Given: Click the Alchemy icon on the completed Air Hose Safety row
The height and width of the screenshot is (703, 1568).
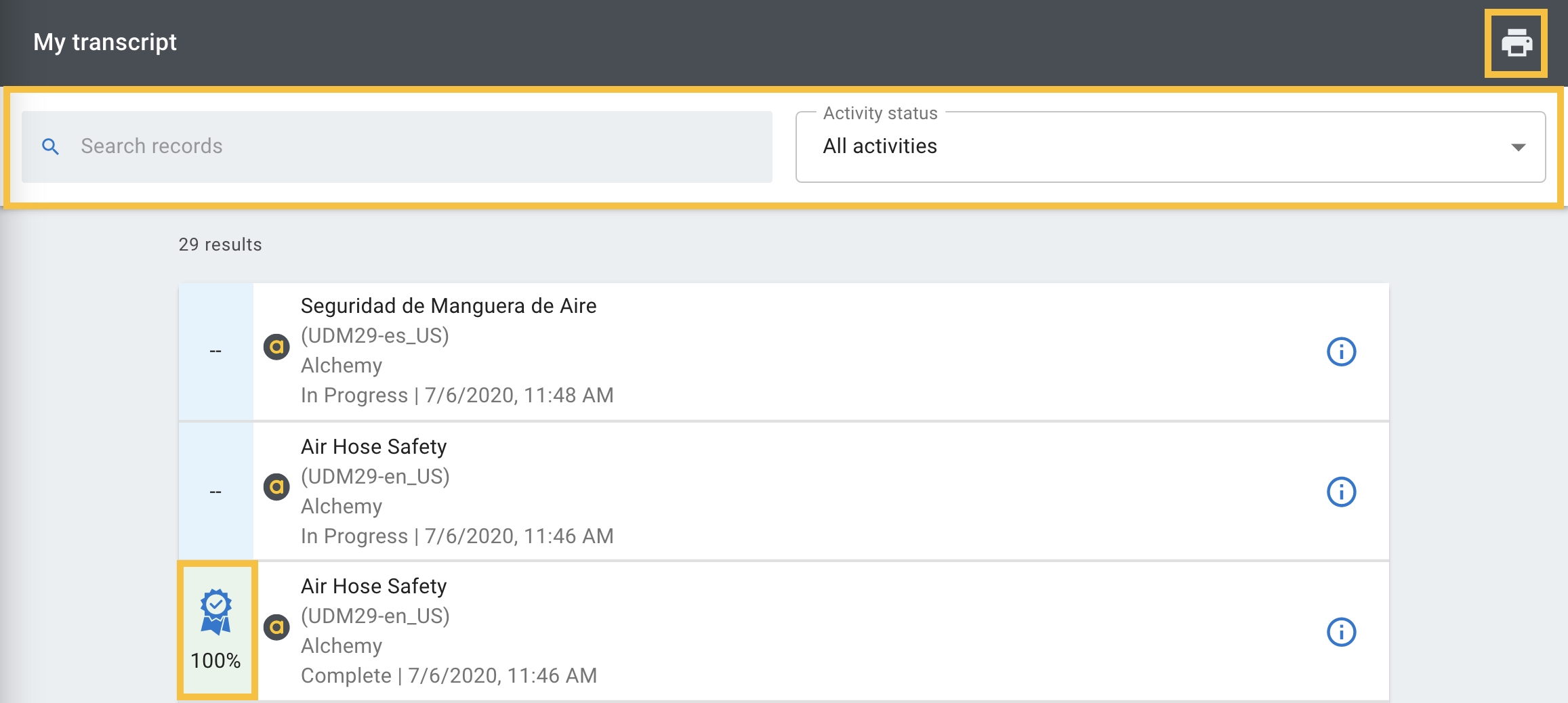Looking at the screenshot, I should pos(276,626).
